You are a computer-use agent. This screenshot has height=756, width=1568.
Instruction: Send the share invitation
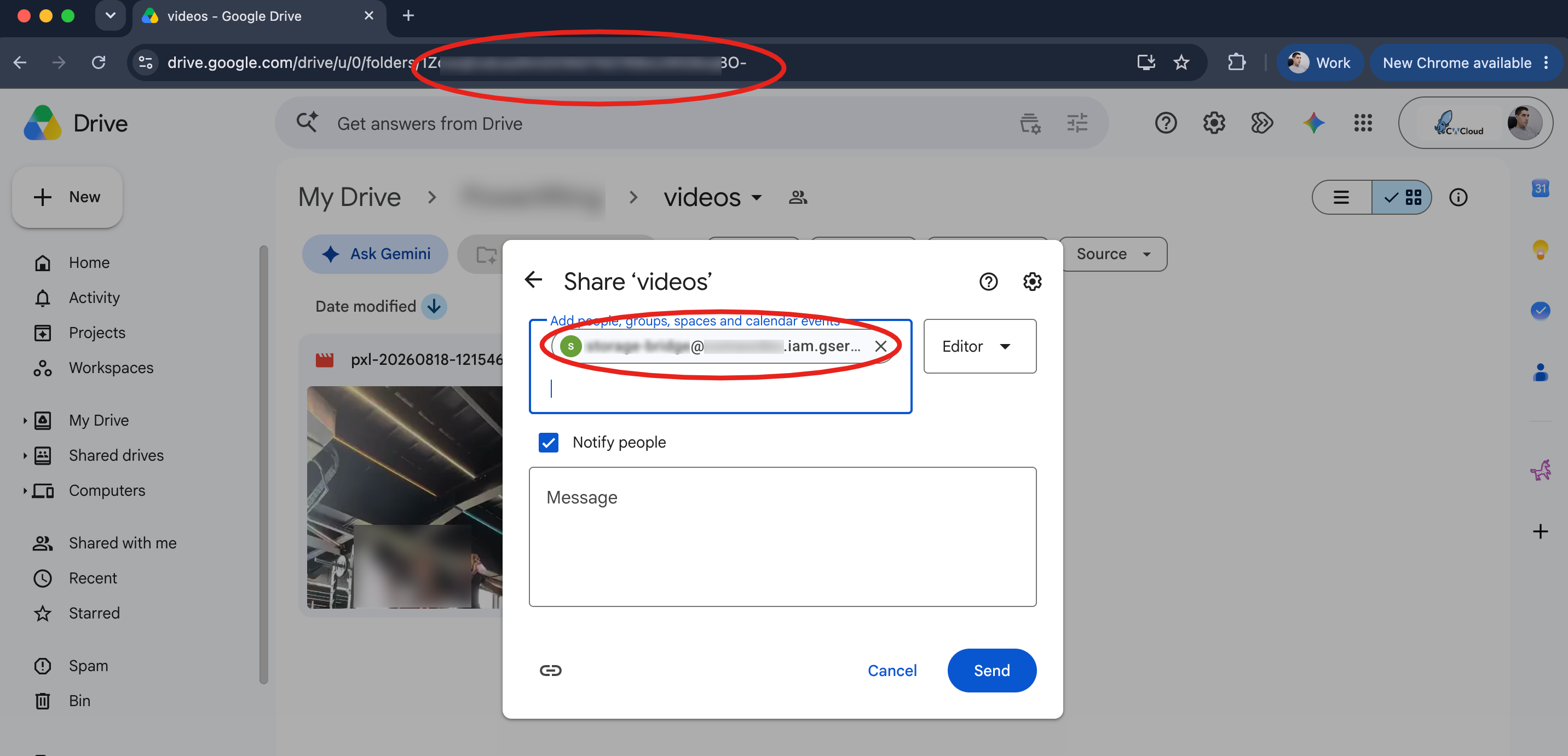(991, 670)
